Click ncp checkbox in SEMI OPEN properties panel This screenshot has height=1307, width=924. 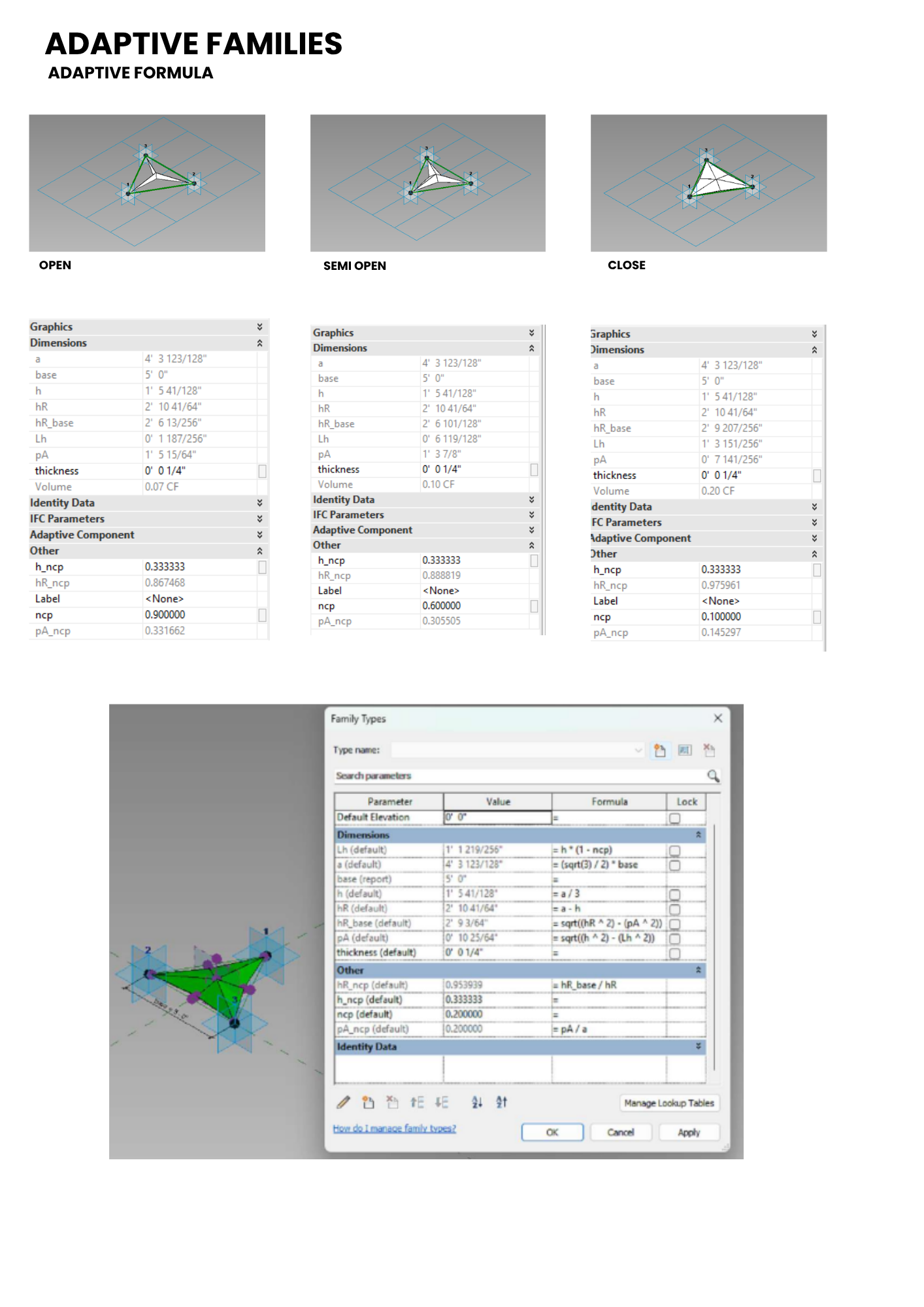[534, 606]
